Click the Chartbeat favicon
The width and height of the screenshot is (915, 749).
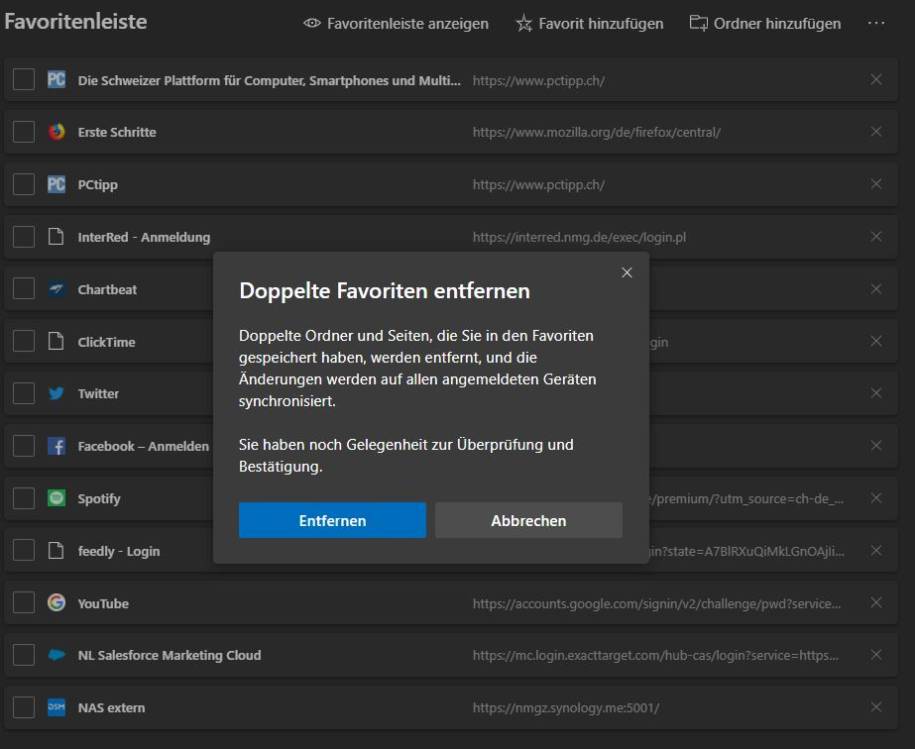pos(57,289)
